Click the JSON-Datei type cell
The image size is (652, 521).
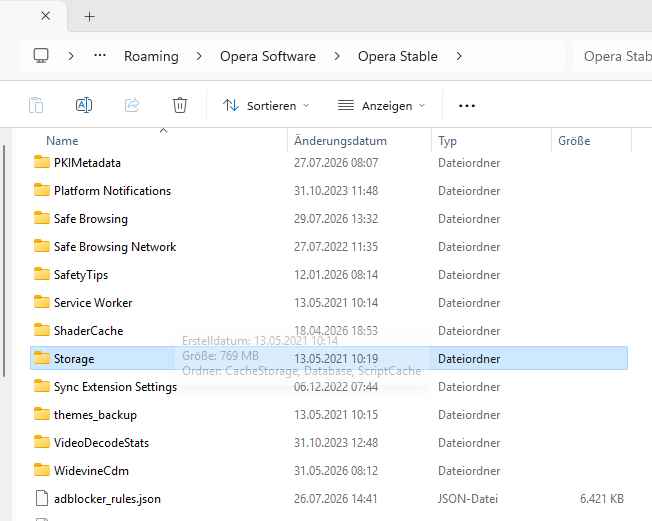click(468, 499)
